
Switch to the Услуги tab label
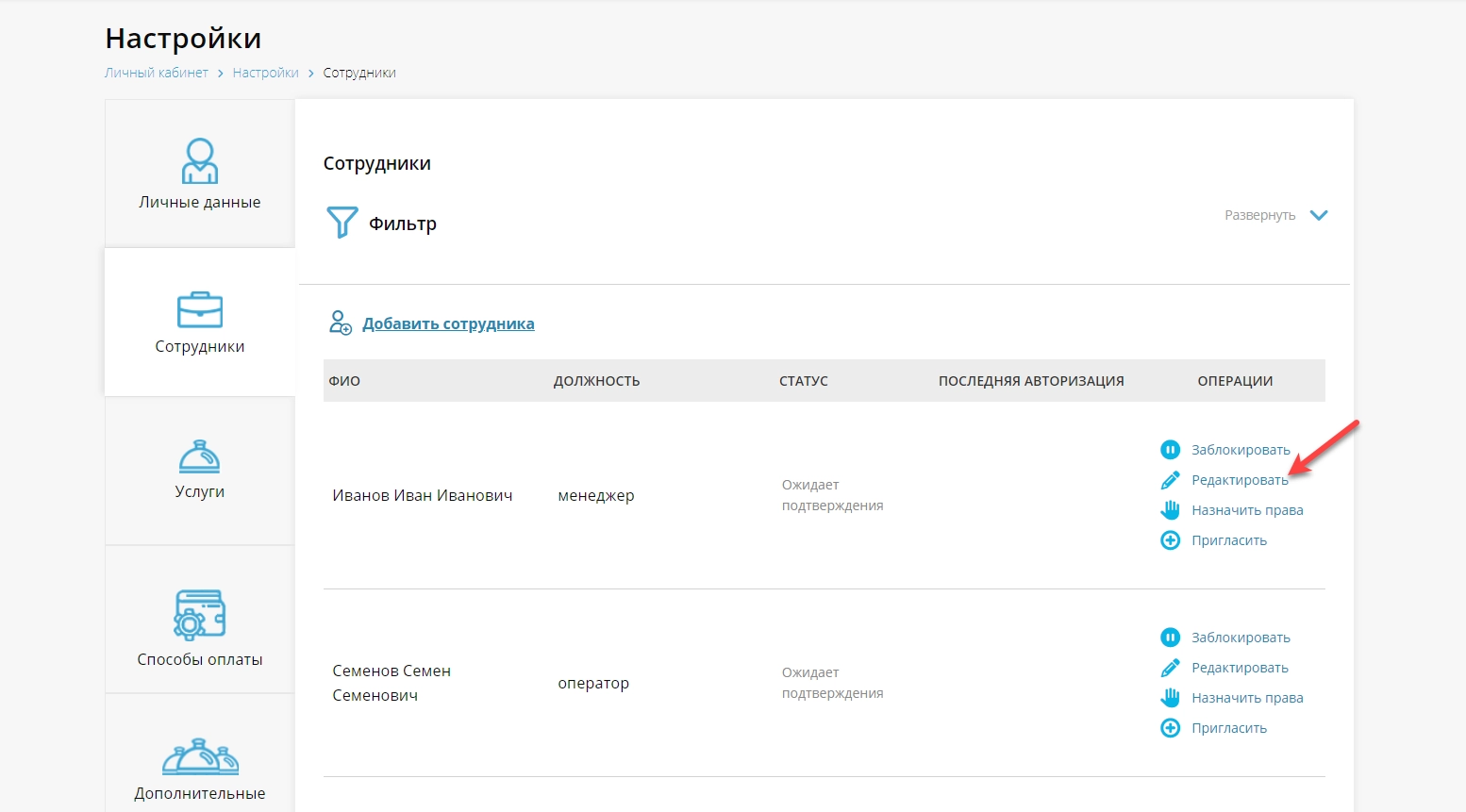coord(200,491)
